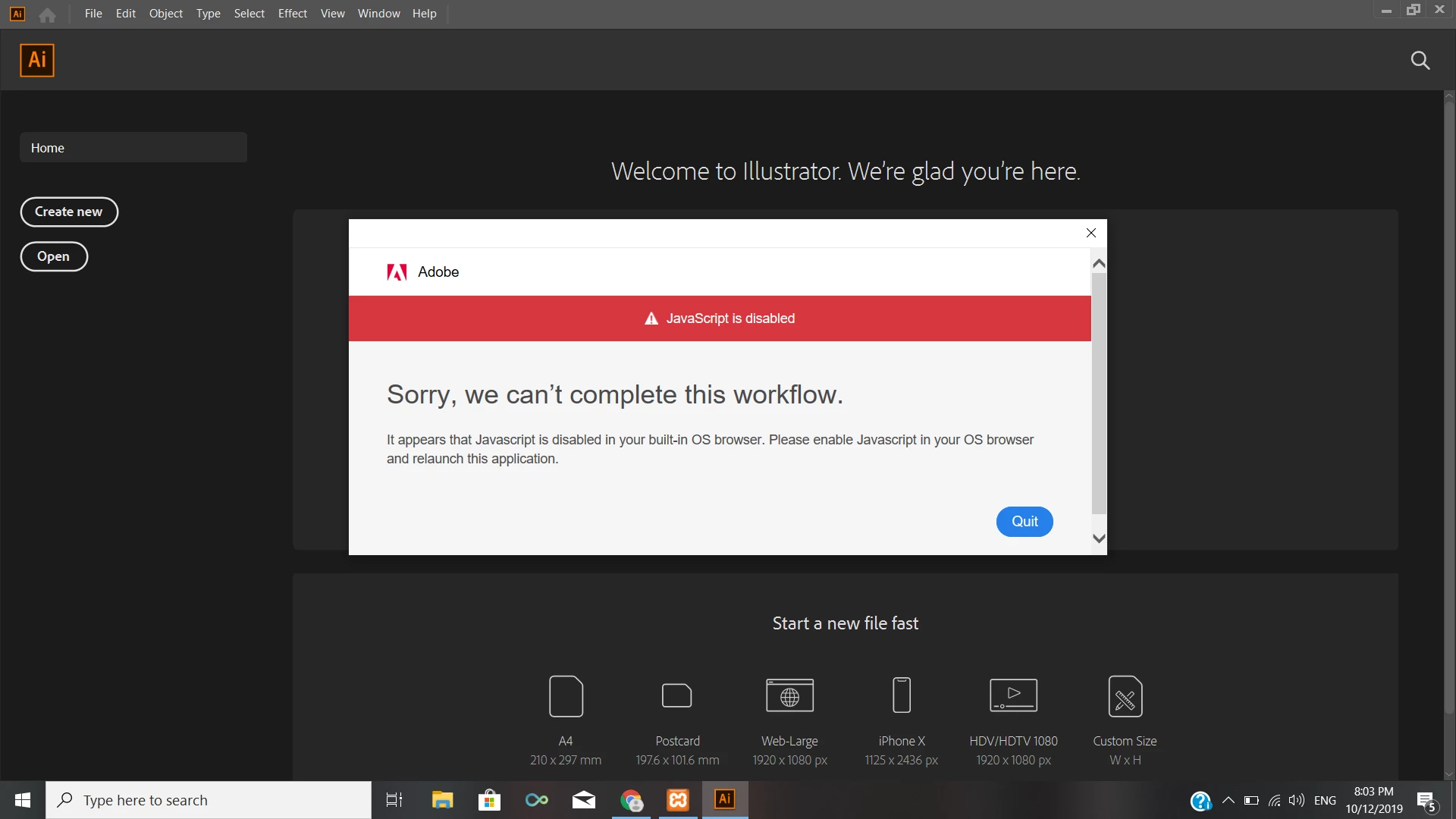1456x819 pixels.
Task: Choose the HDV/HDTV 1080 preset icon
Action: click(1013, 695)
